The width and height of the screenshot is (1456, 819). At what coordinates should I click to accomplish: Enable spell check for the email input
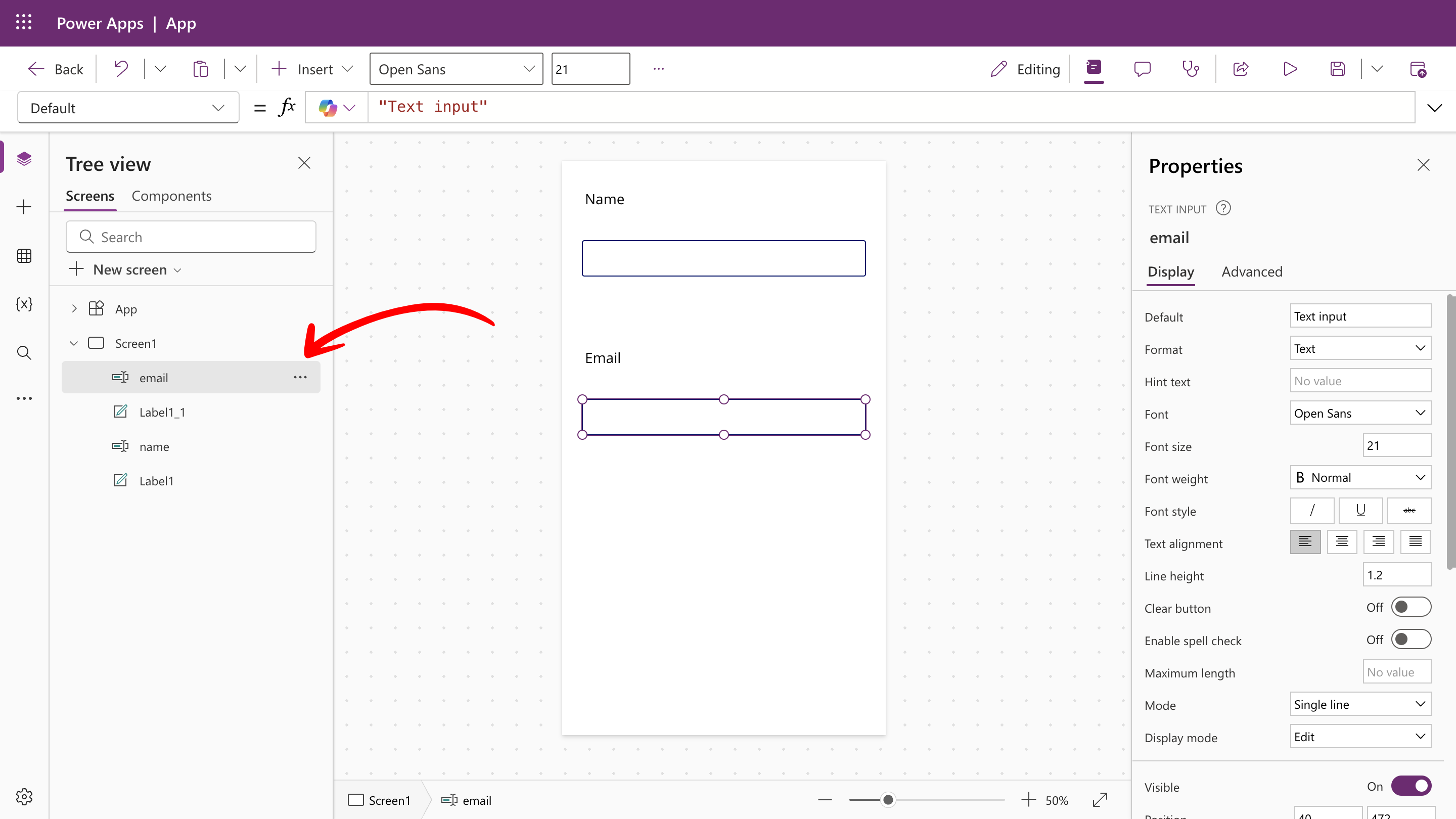[x=1410, y=639]
